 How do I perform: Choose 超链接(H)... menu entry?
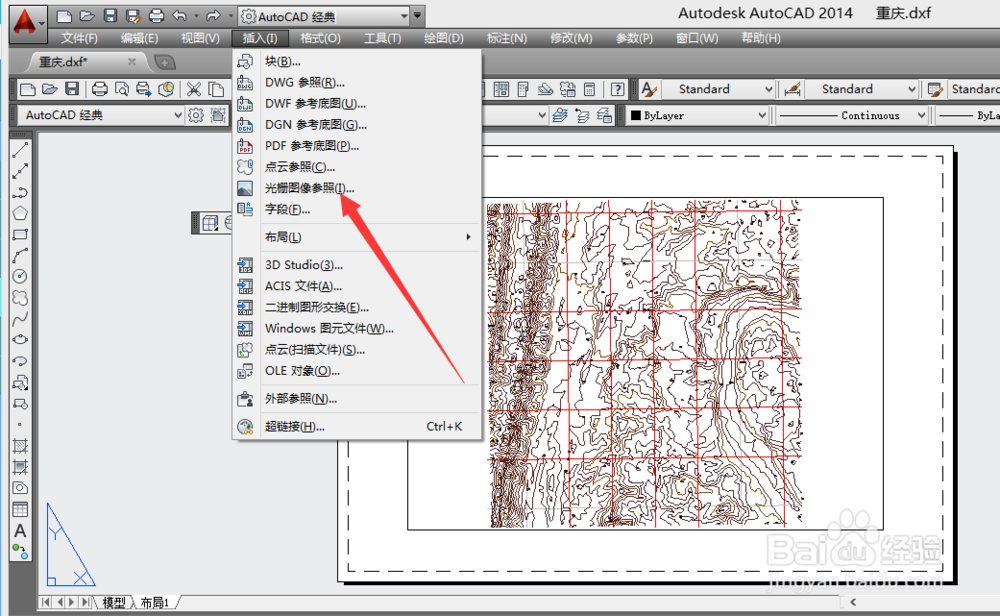coord(357,427)
